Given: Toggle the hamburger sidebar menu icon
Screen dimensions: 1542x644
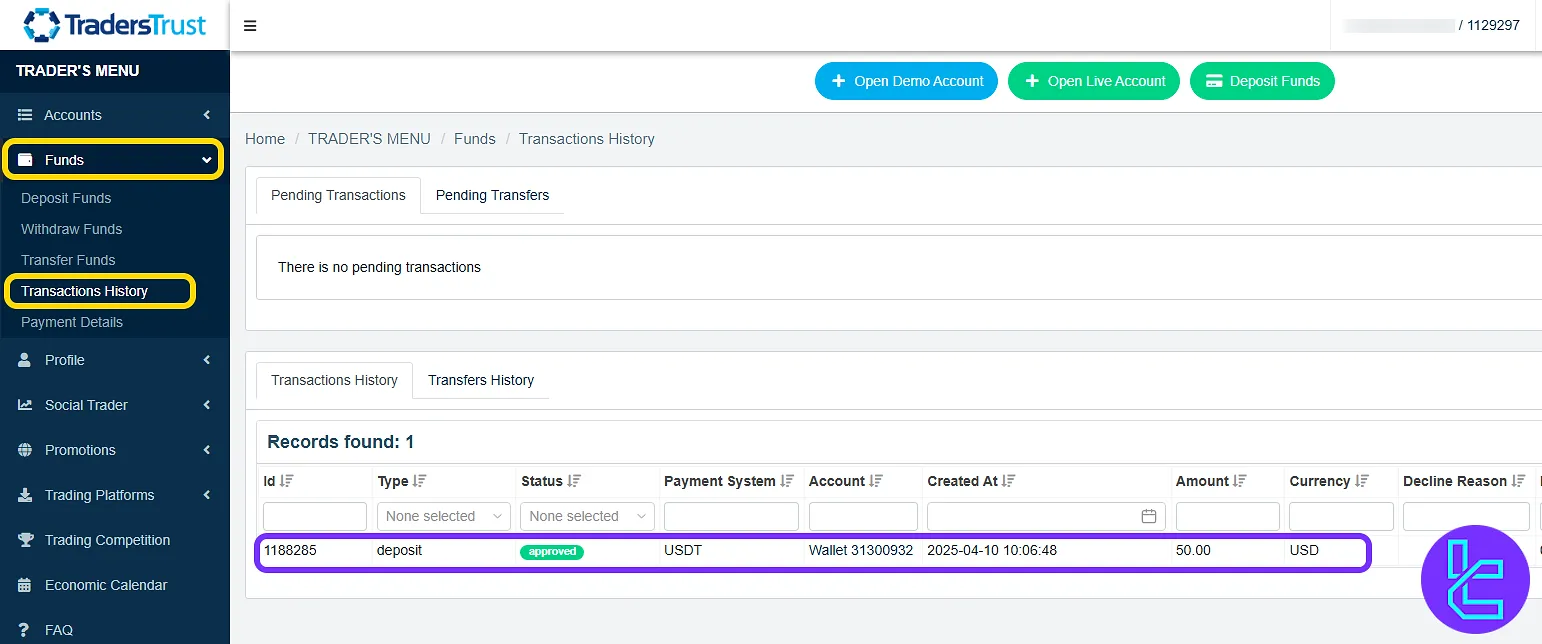Looking at the screenshot, I should pyautogui.click(x=250, y=26).
